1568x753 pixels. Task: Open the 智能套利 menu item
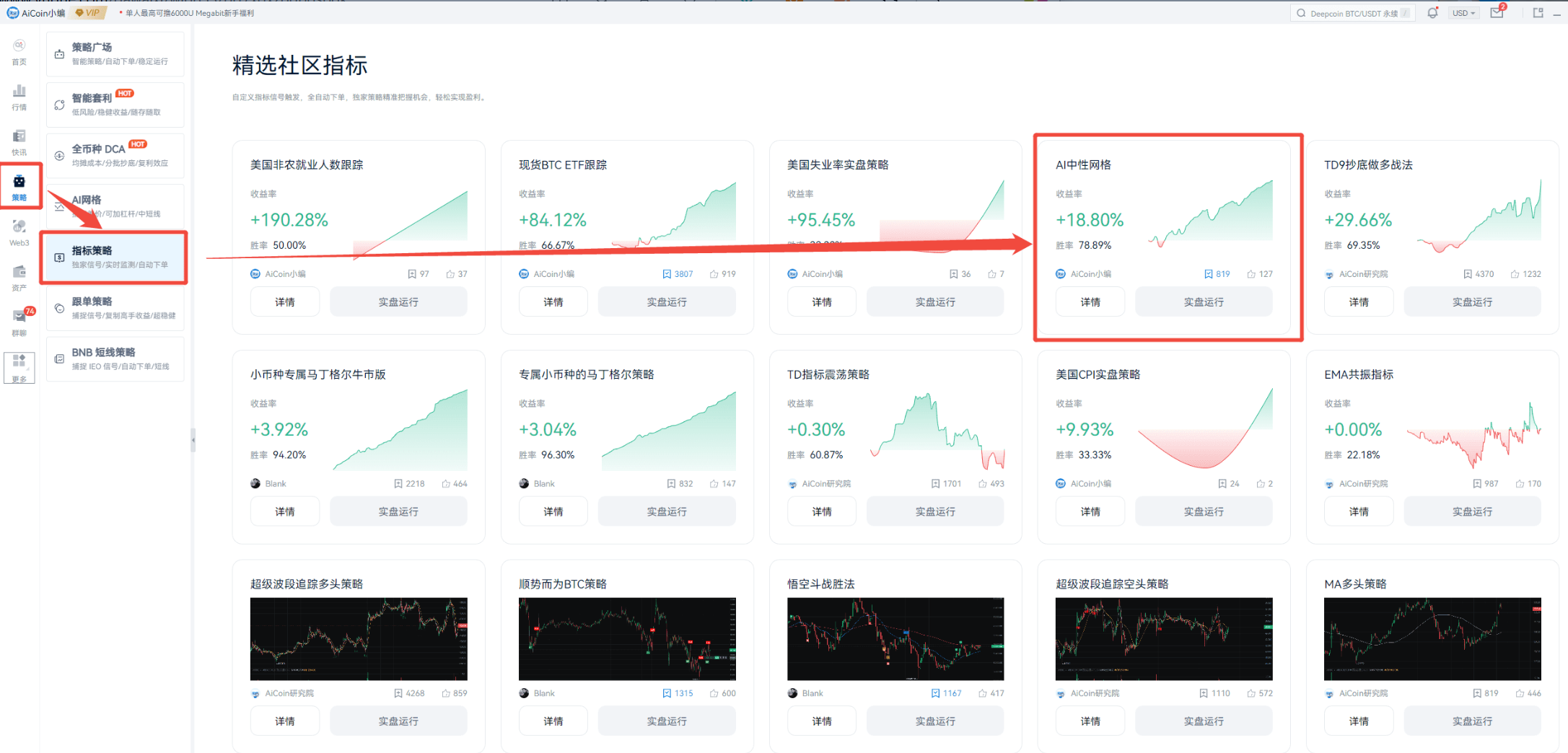pos(115,105)
